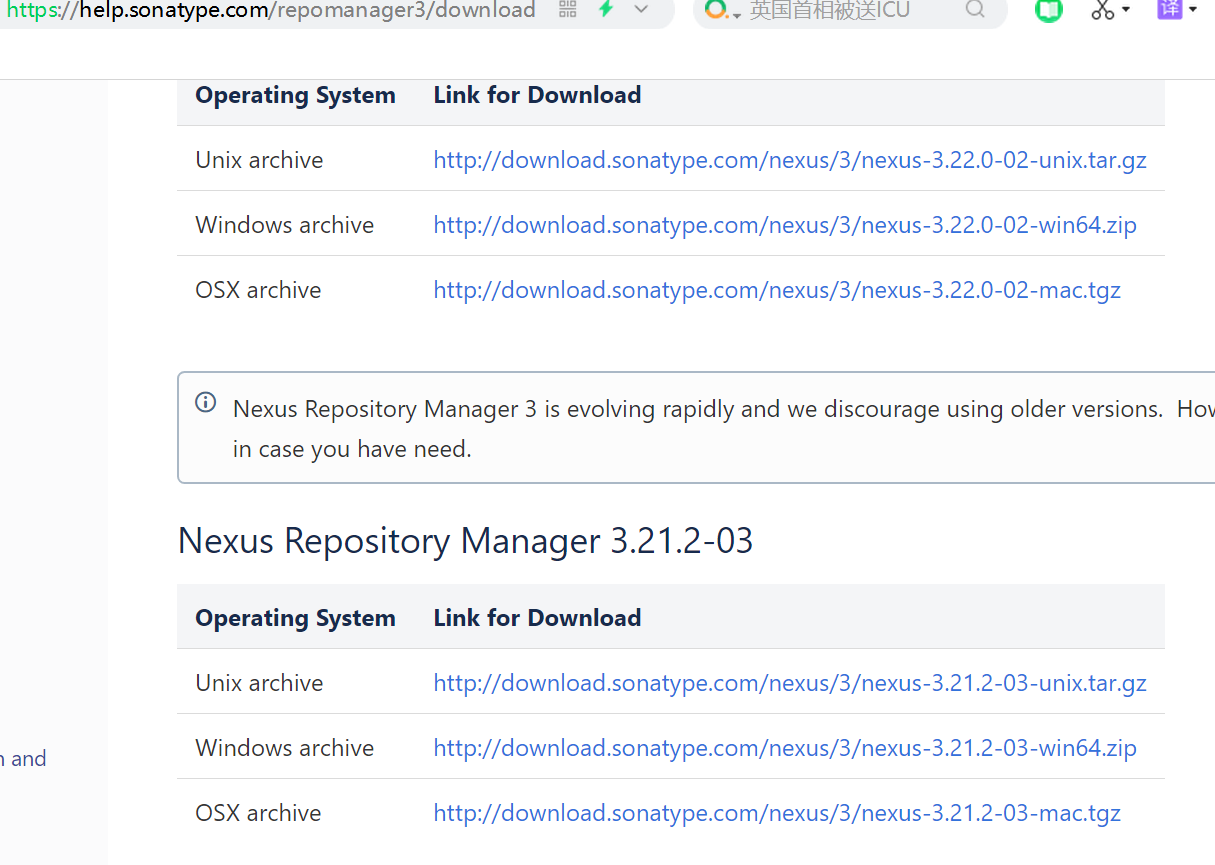Download nexus-3.22.0-02-mac.tgz link
Image resolution: width=1215 pixels, height=865 pixels.
(777, 290)
